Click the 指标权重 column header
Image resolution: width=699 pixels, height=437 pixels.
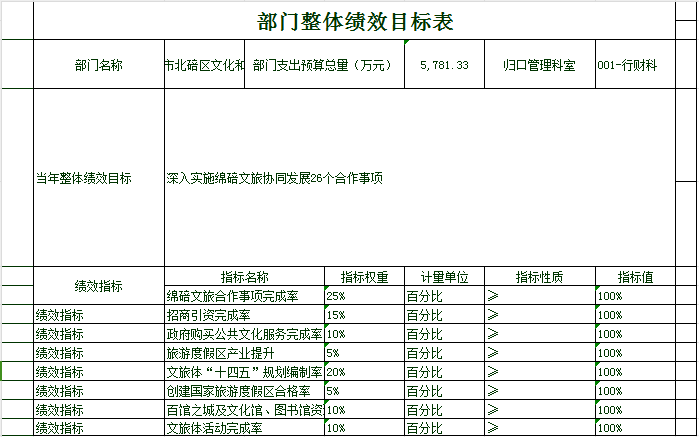coord(365,276)
